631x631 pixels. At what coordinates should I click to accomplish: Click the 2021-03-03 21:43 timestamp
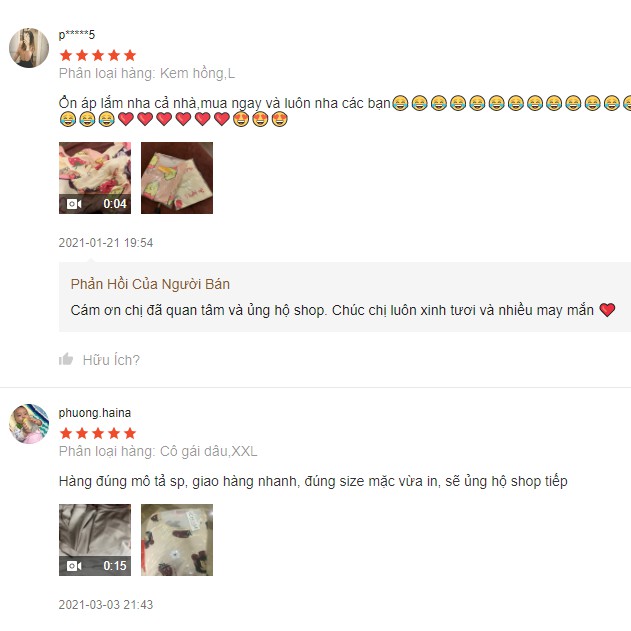tap(106, 604)
